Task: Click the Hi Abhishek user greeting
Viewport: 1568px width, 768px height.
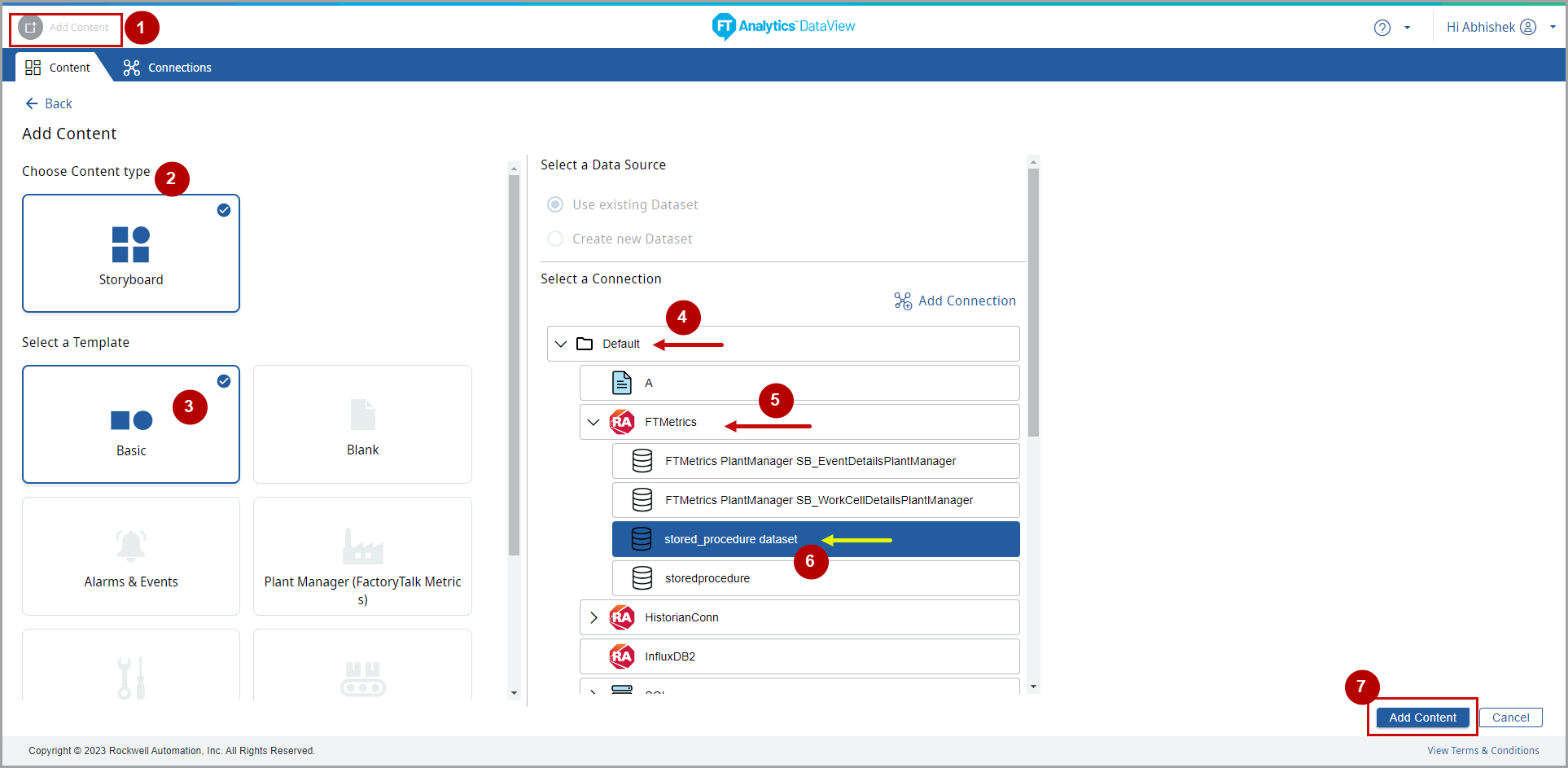Action: click(x=1480, y=27)
